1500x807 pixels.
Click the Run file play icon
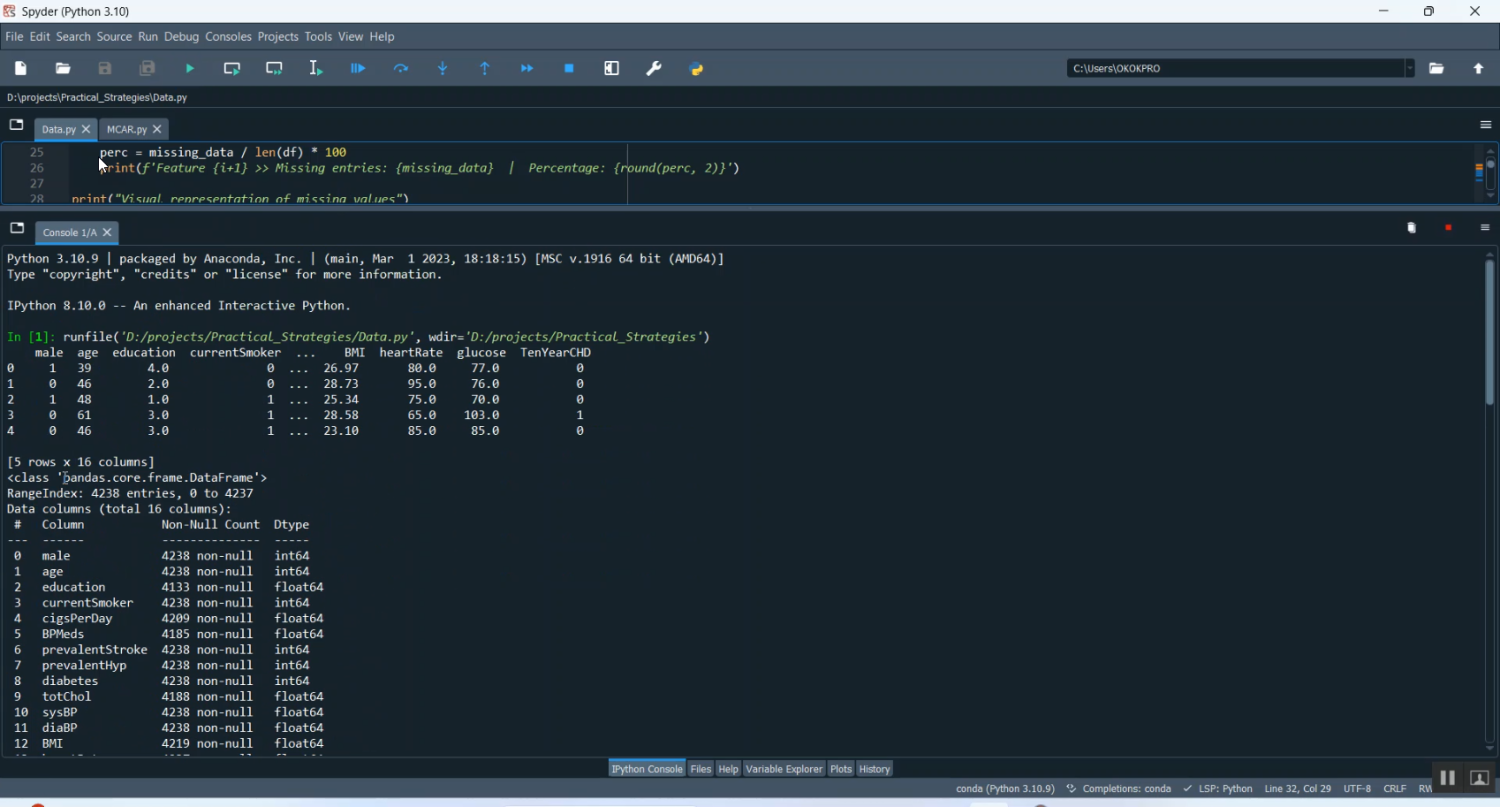(x=190, y=69)
